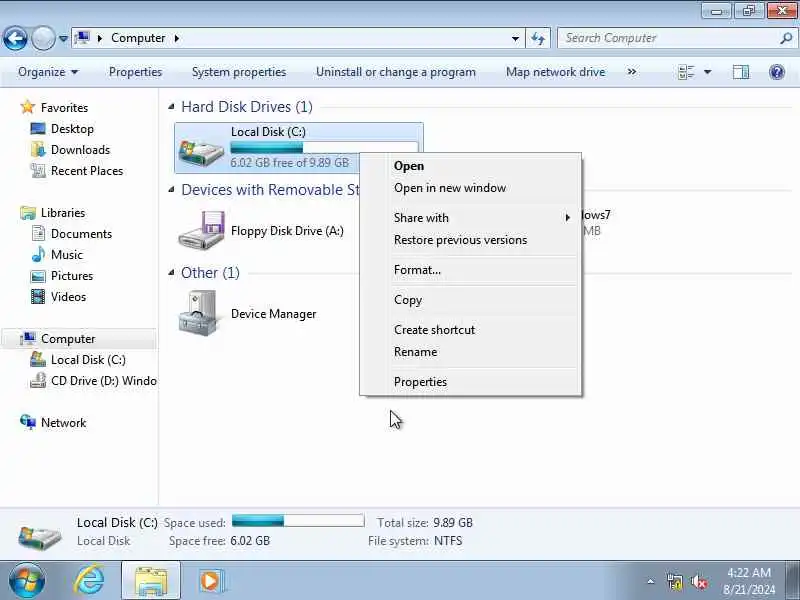Open Downloads under Favorites
This screenshot has height=600, width=800.
(80, 149)
